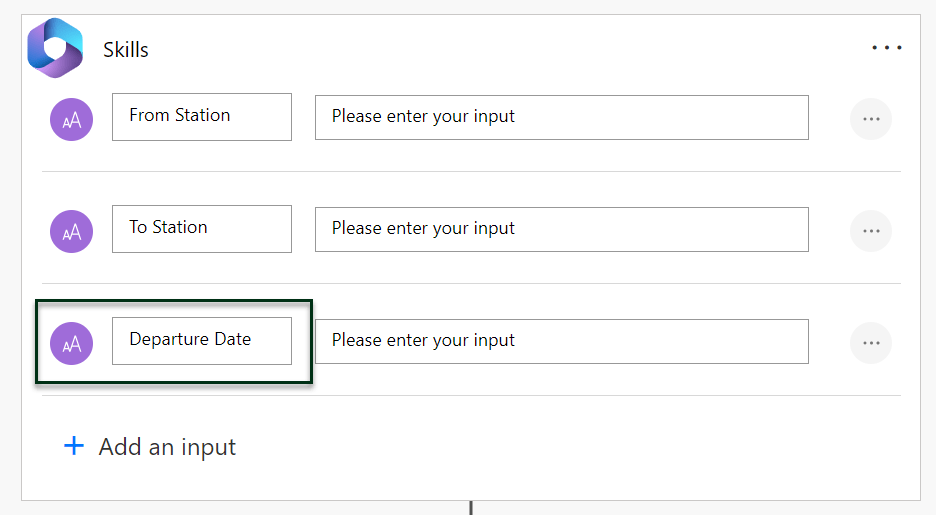Viewport: 936px width, 515px height.
Task: Select the Skills card title
Action: point(126,50)
